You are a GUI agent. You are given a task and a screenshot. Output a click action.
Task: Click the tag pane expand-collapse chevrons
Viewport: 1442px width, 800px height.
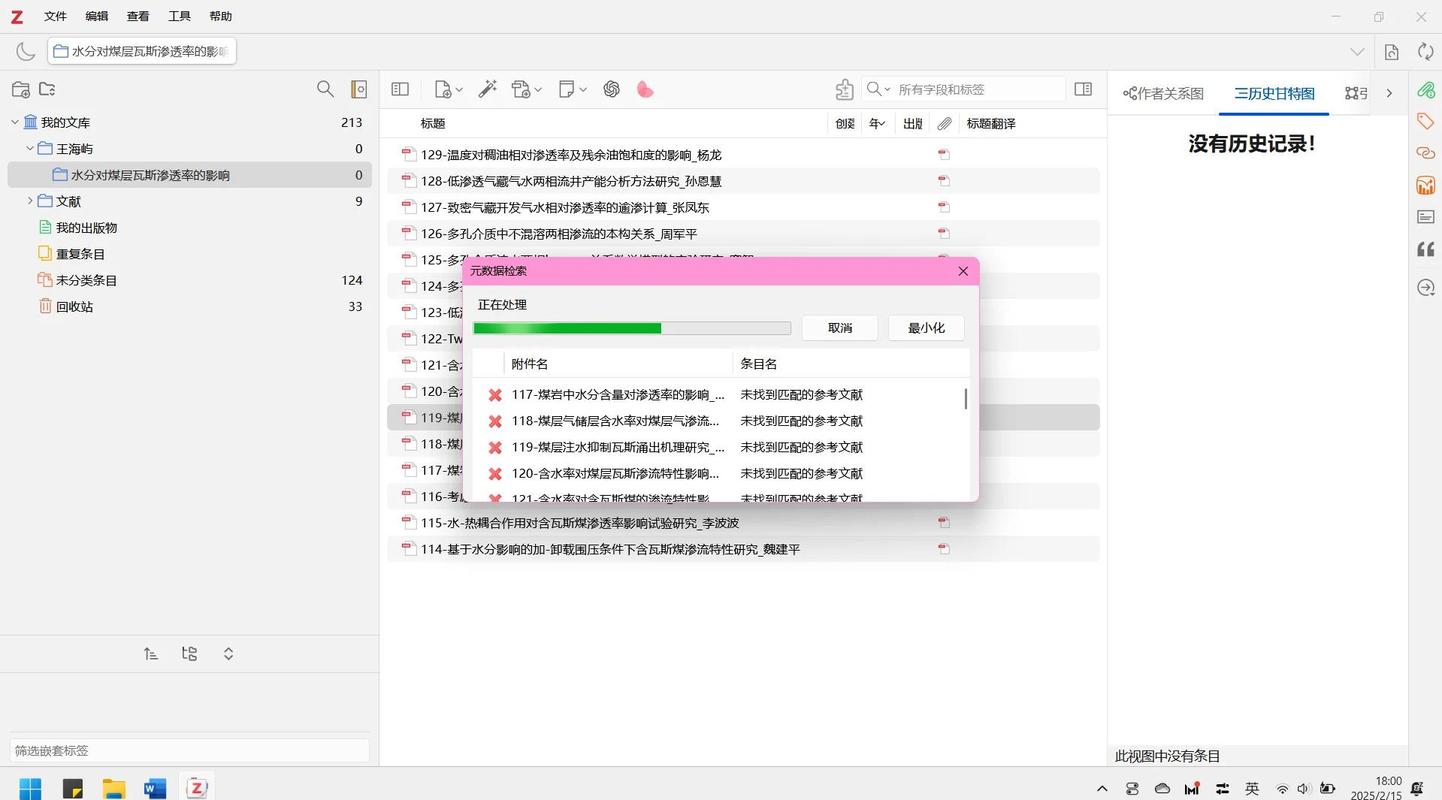pos(228,654)
